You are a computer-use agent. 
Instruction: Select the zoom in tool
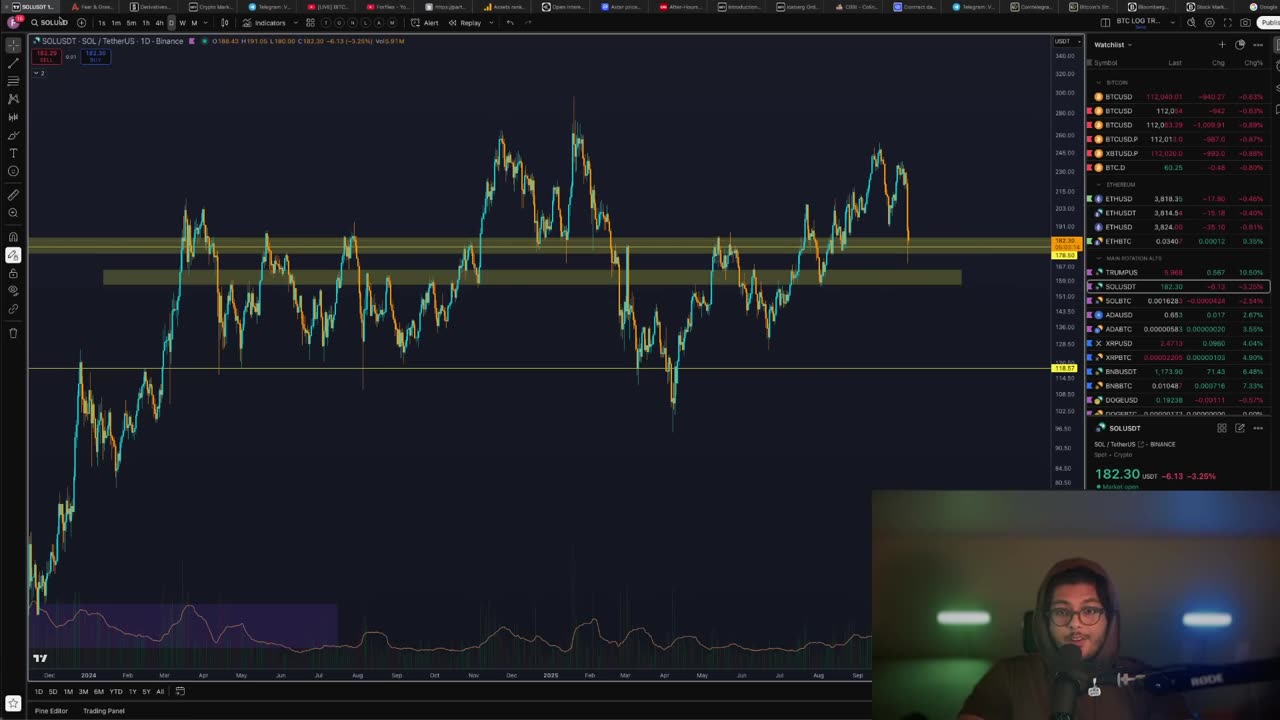(x=13, y=213)
